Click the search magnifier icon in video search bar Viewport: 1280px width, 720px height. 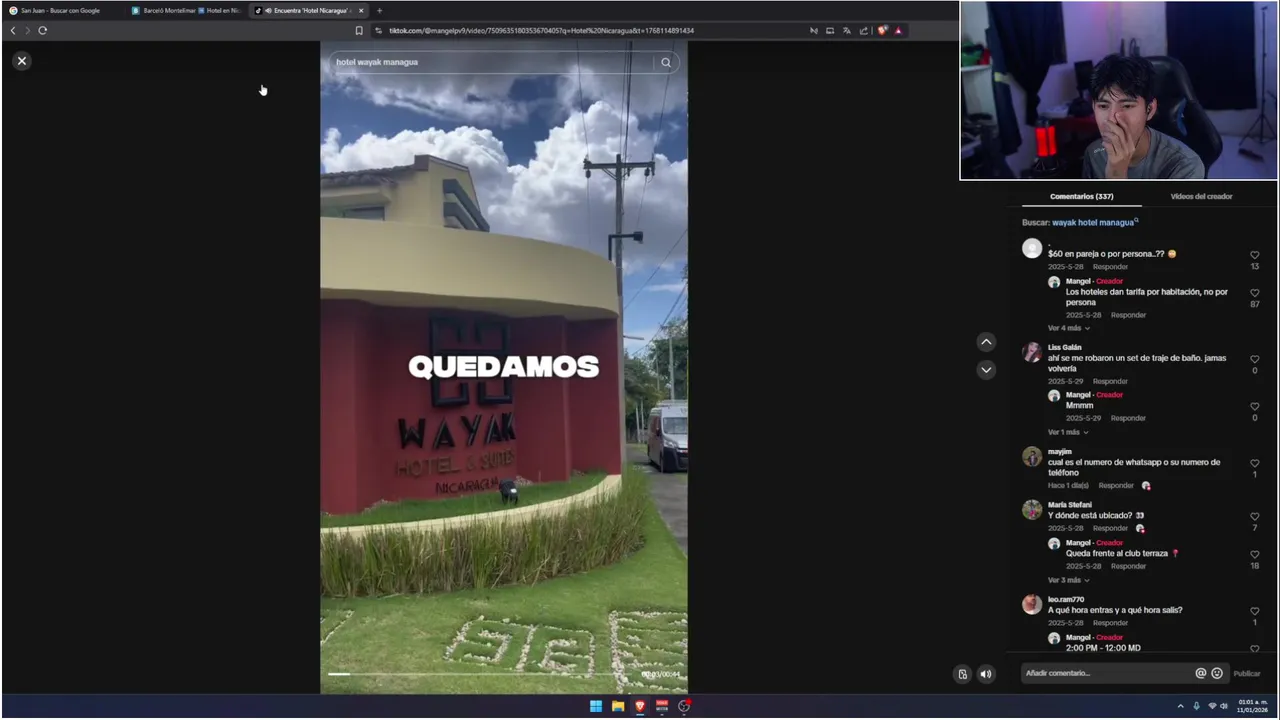click(x=666, y=62)
